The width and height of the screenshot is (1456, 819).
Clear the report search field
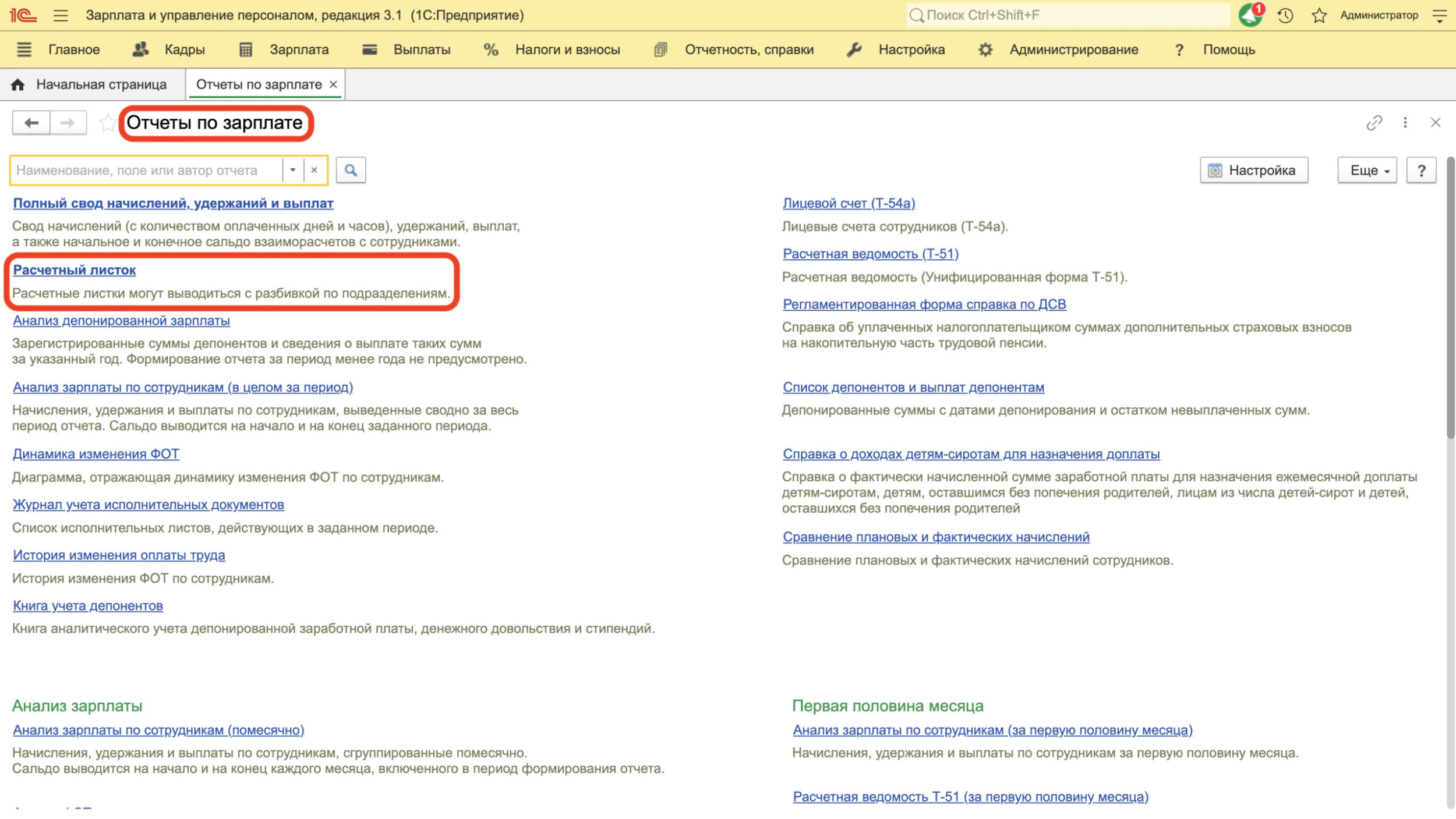[x=314, y=170]
